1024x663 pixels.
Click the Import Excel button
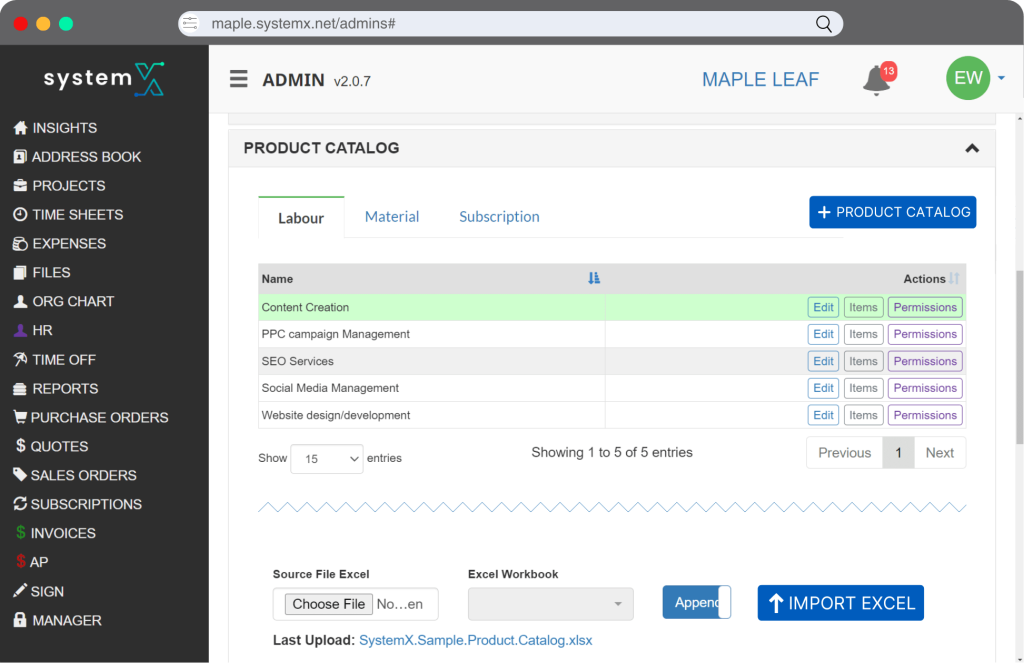[x=840, y=603]
